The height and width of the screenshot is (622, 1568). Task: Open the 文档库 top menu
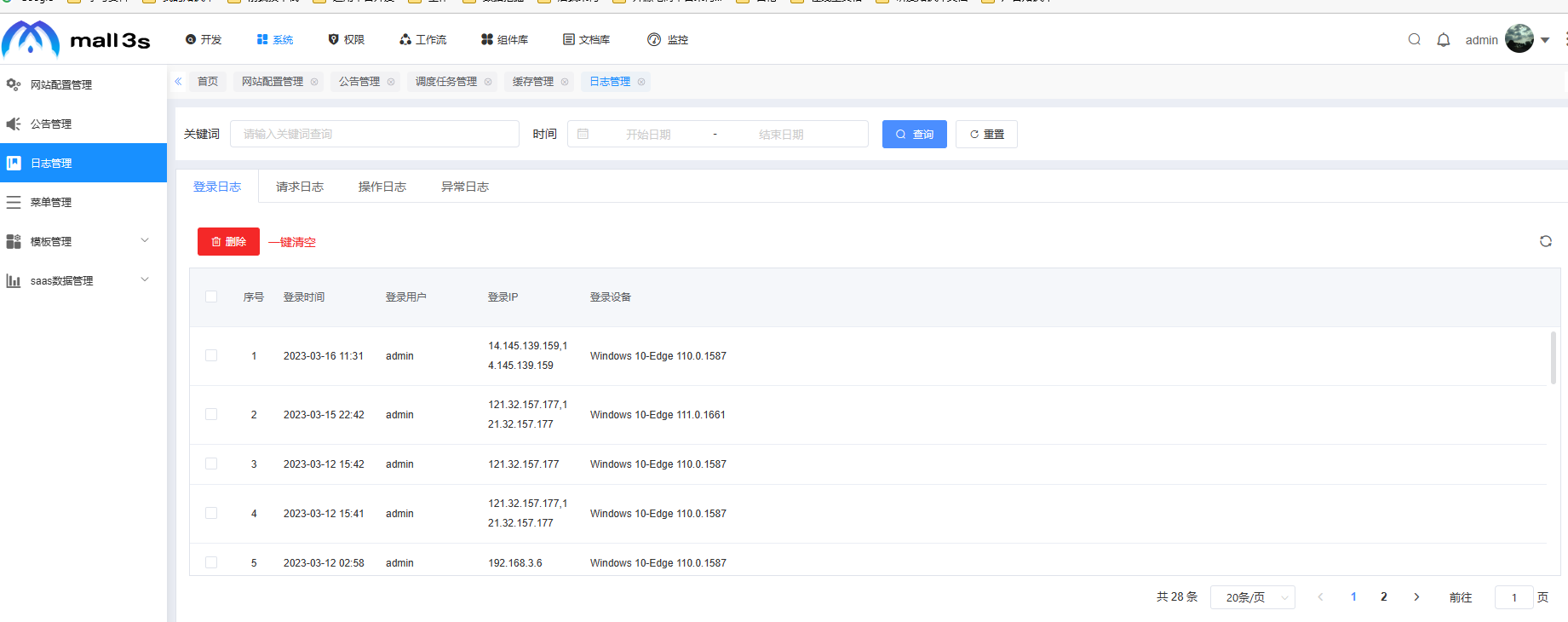click(x=587, y=40)
